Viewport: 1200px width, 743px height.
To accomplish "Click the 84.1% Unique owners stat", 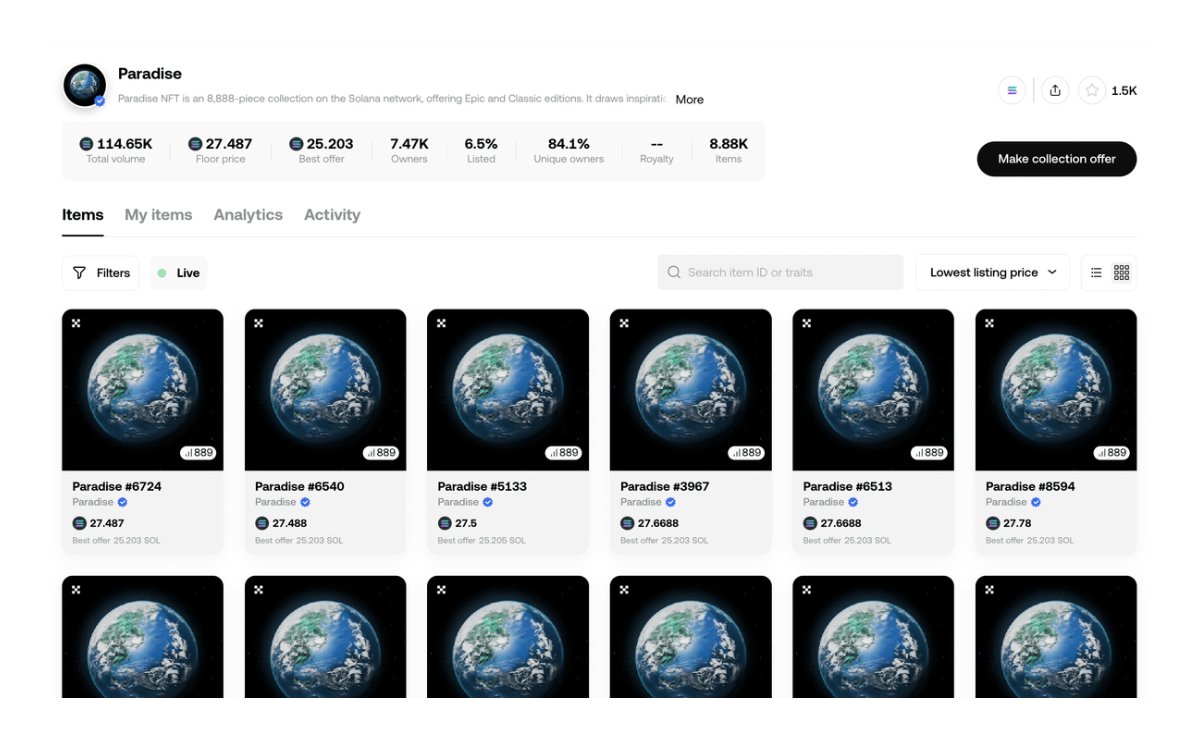I will coord(569,150).
